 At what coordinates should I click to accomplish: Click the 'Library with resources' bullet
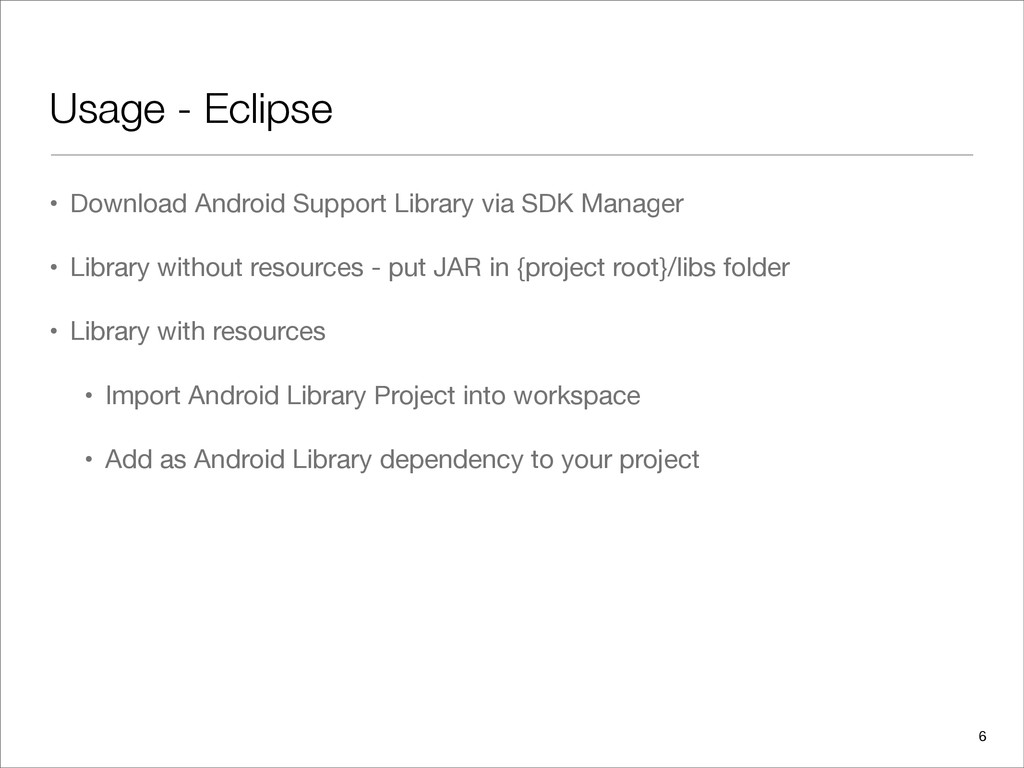click(x=197, y=332)
